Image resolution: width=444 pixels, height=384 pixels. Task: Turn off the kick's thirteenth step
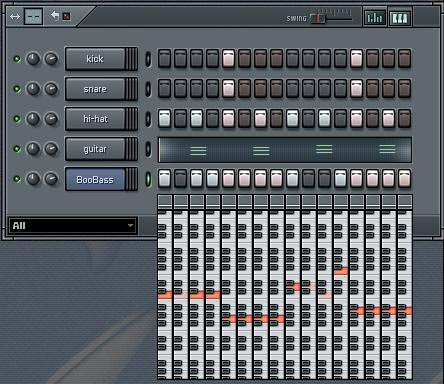(x=356, y=58)
